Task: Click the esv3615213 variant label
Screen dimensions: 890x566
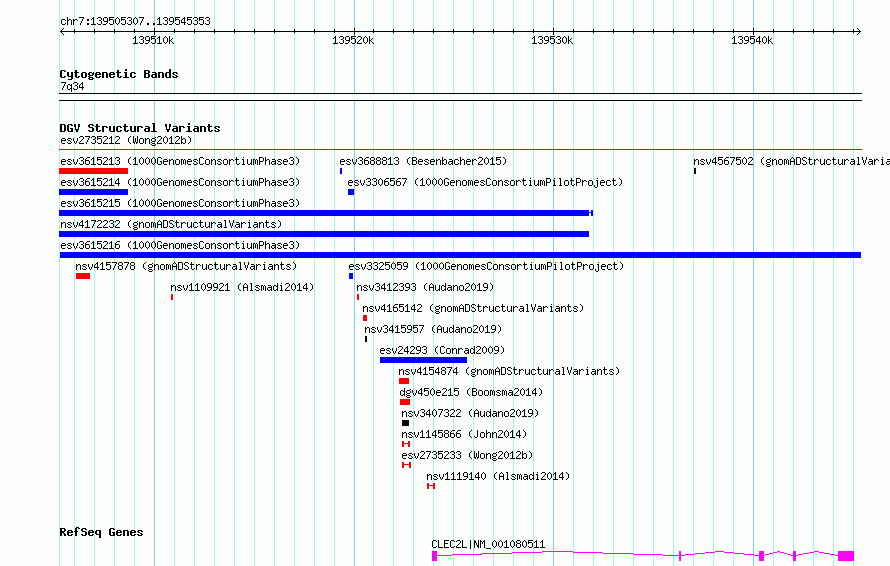Action: pyautogui.click(x=180, y=161)
